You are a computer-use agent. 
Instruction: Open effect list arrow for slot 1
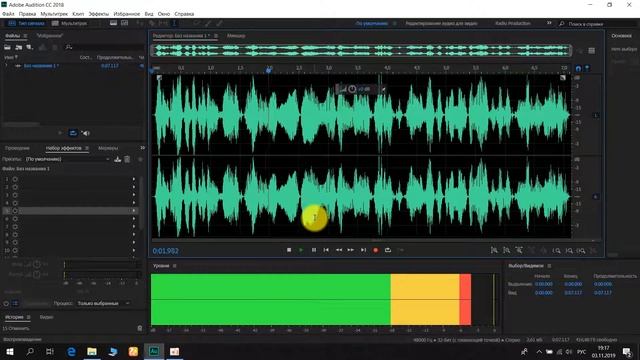click(134, 179)
